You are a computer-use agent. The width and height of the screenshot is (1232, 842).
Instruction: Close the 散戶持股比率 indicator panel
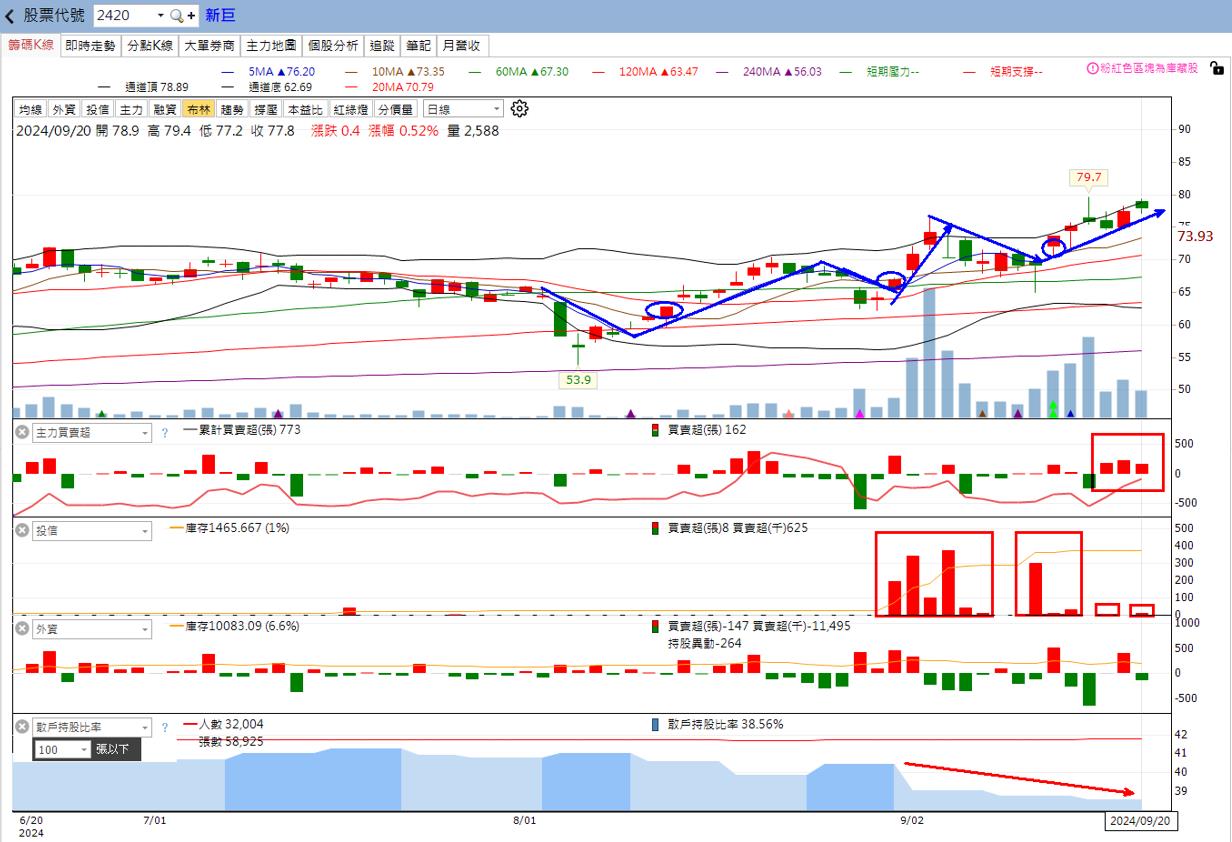click(x=23, y=727)
